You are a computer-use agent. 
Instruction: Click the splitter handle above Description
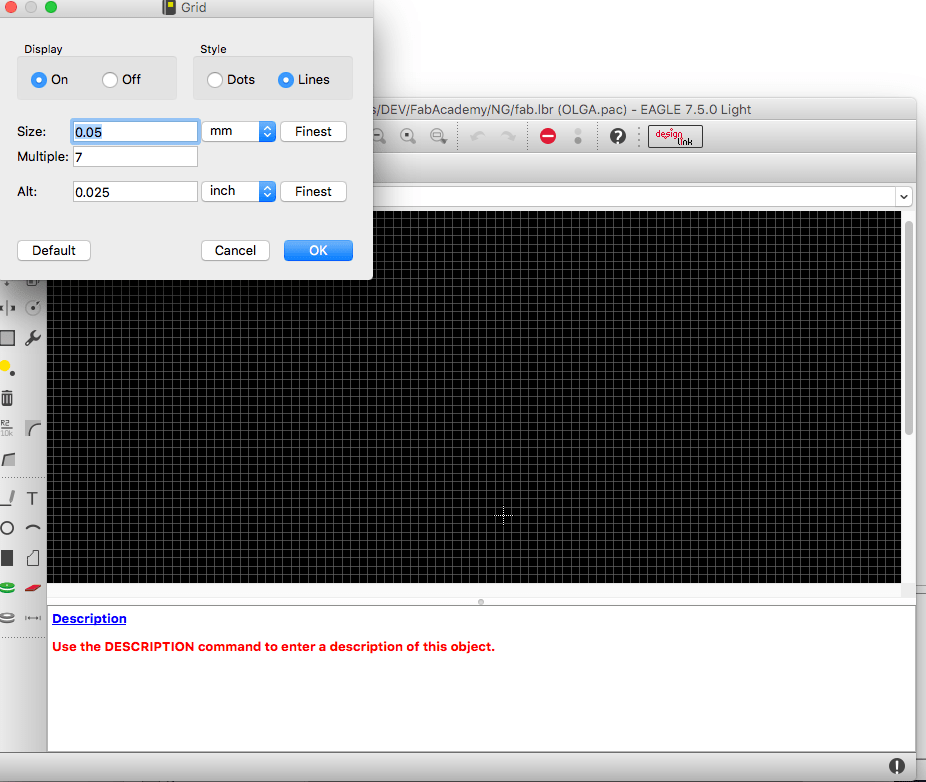click(481, 602)
